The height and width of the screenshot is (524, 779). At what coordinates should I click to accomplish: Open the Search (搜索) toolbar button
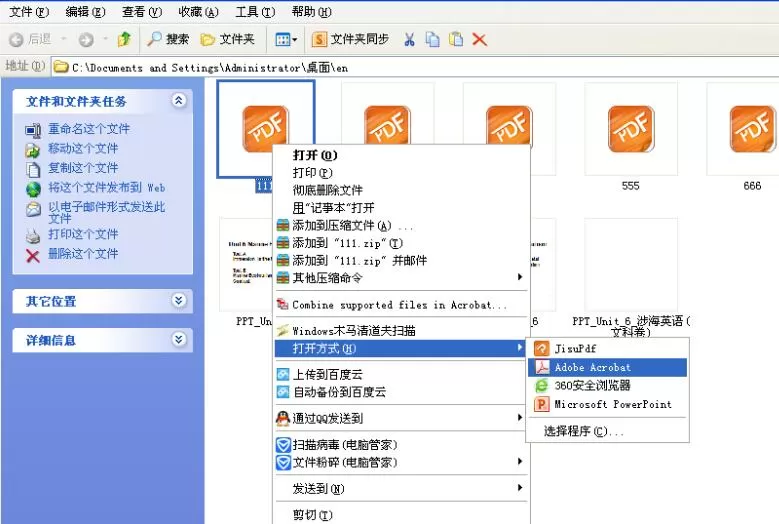point(168,39)
